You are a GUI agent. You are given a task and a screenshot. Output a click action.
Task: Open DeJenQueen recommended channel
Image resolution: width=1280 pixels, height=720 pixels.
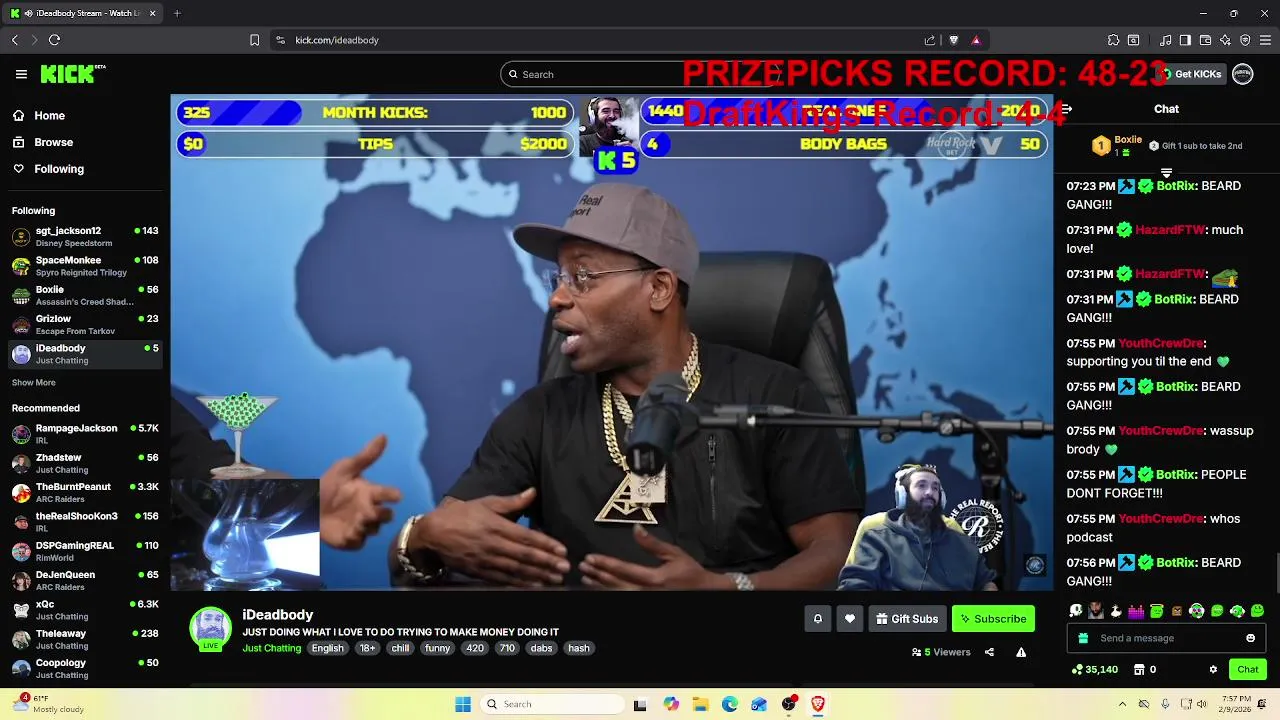(85, 581)
